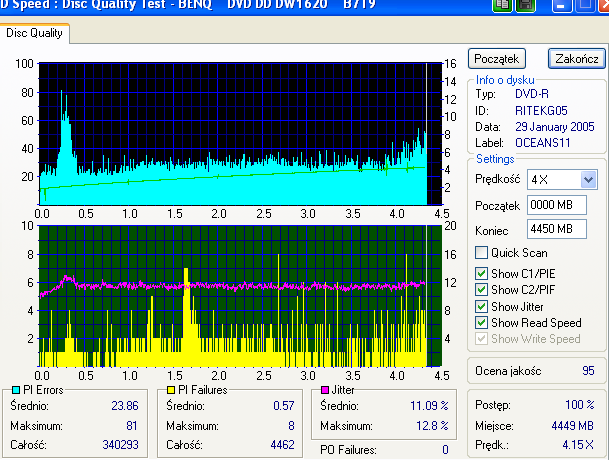Image resolution: width=609 pixels, height=460 pixels.
Task: Click the disc ID RITEKG05
Action: tap(541, 111)
